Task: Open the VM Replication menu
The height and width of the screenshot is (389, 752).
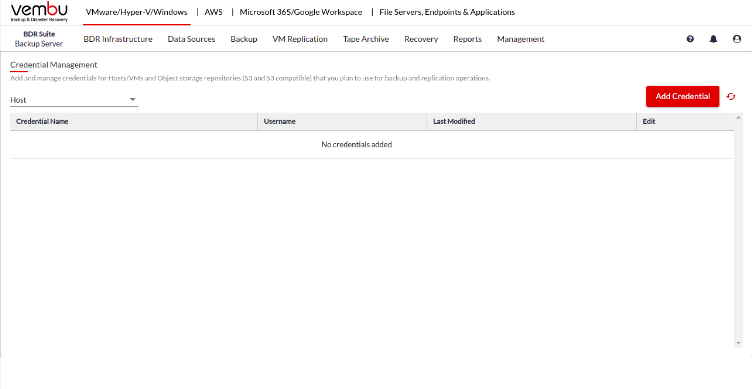Action: pos(300,39)
